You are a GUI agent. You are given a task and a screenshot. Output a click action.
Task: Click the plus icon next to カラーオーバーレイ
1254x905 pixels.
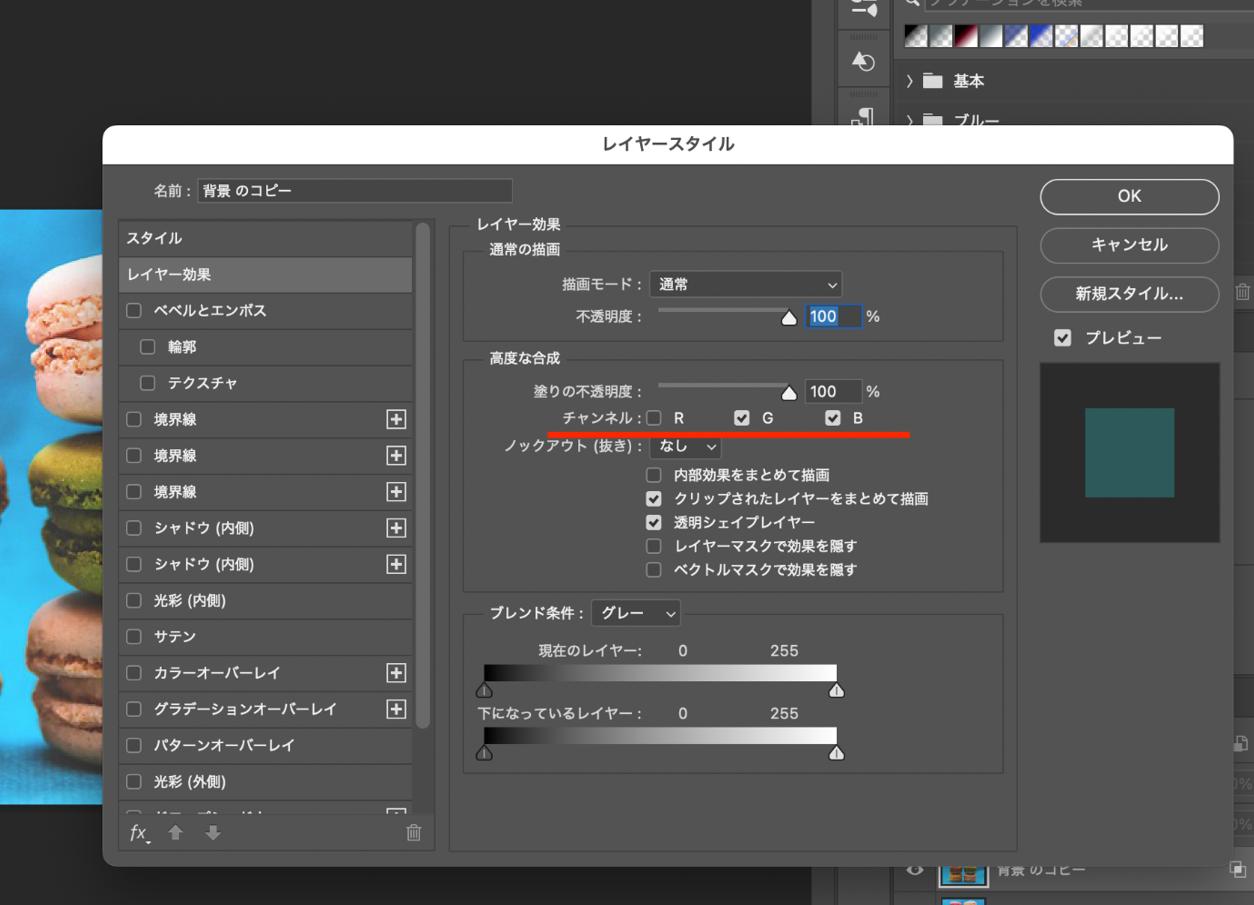[x=396, y=673]
